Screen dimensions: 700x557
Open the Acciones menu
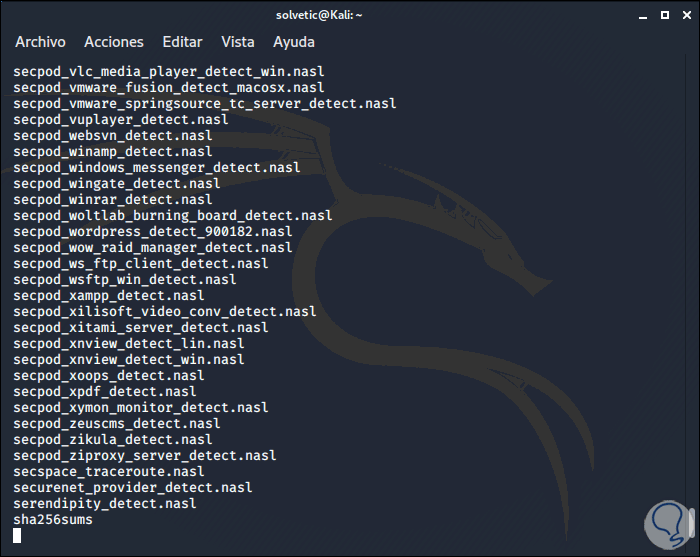coord(114,42)
